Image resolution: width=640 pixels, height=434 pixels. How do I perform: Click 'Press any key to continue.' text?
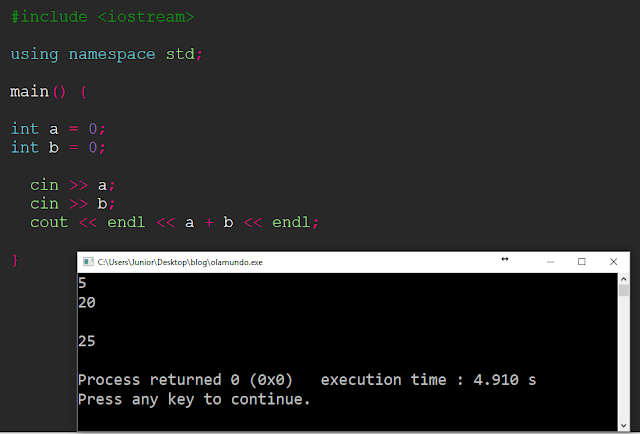[194, 399]
